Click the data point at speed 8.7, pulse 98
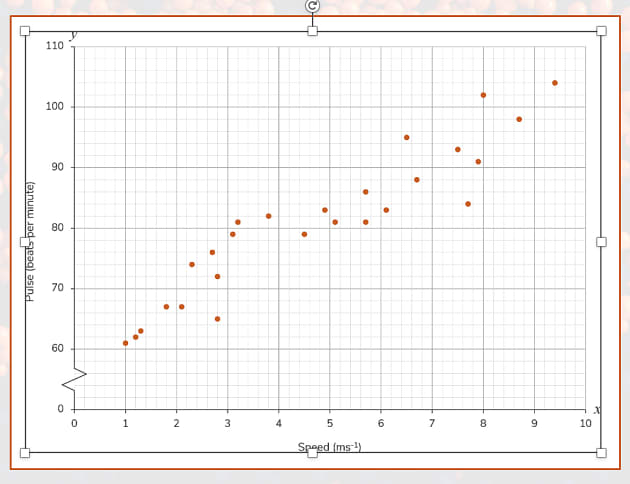The image size is (630, 484). click(x=519, y=119)
